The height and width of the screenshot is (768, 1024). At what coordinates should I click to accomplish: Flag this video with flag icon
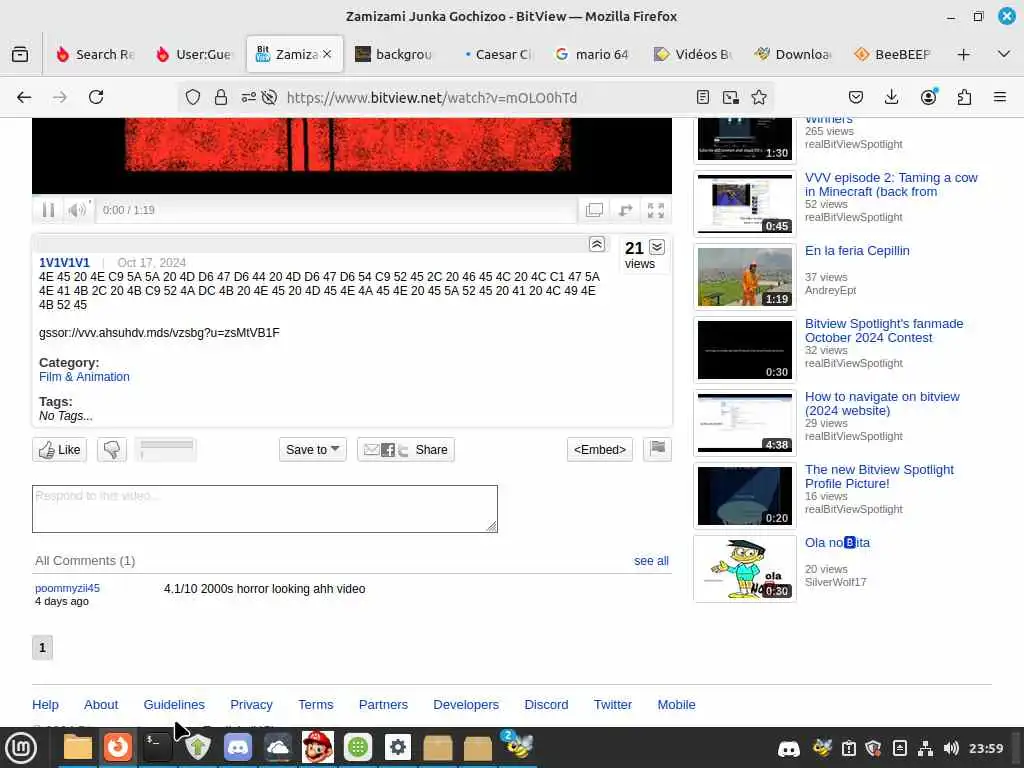[657, 449]
